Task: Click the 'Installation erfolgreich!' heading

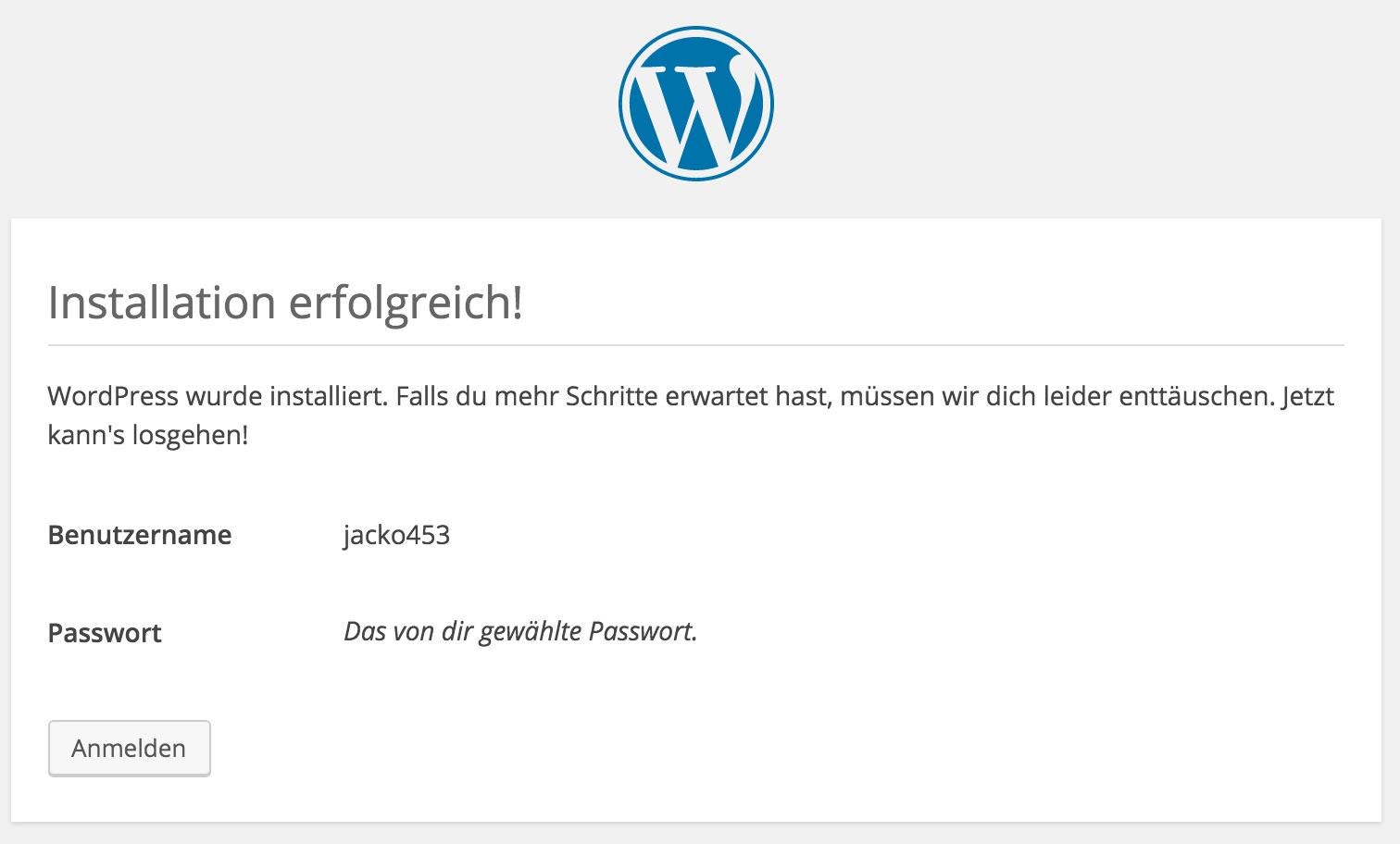Action: tap(285, 303)
